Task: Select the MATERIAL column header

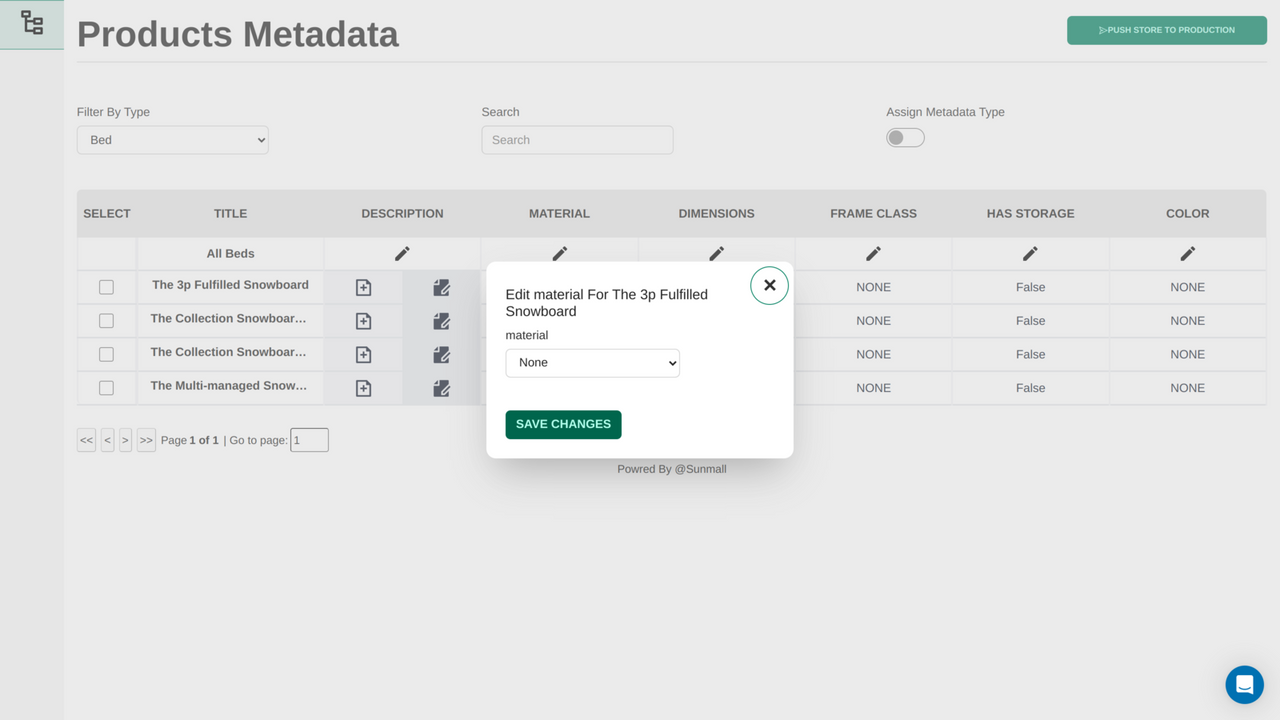Action: 559,213
